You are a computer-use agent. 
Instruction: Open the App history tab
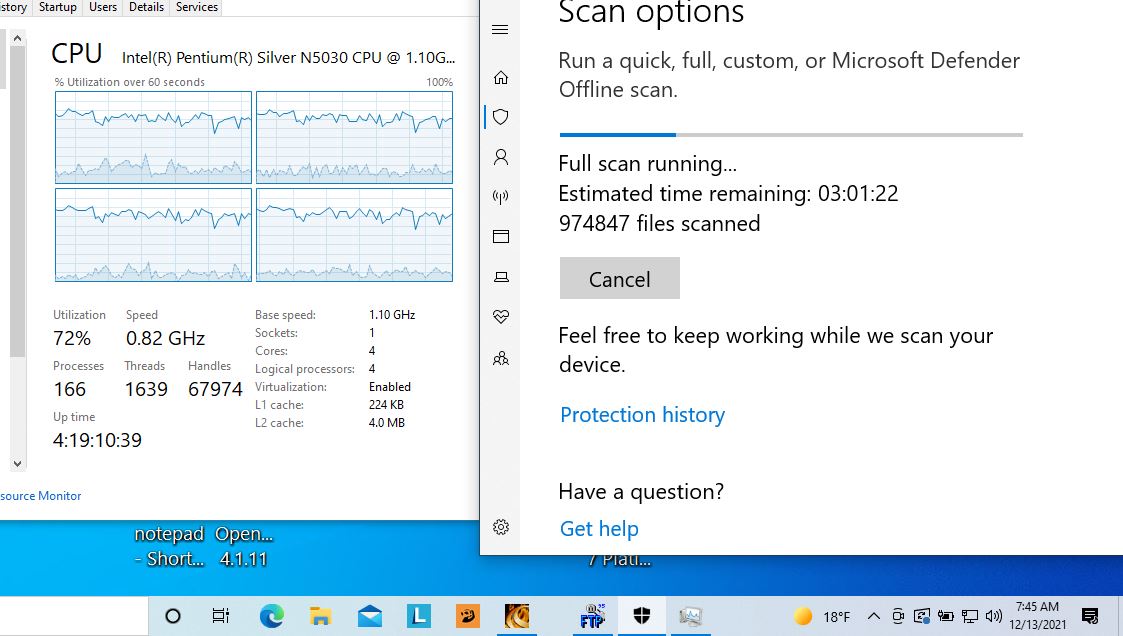click(14, 7)
